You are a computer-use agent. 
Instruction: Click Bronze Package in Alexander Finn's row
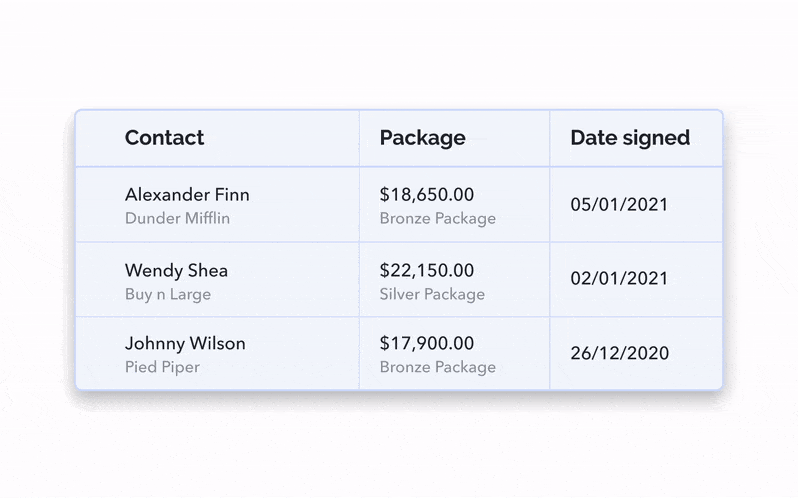(437, 218)
